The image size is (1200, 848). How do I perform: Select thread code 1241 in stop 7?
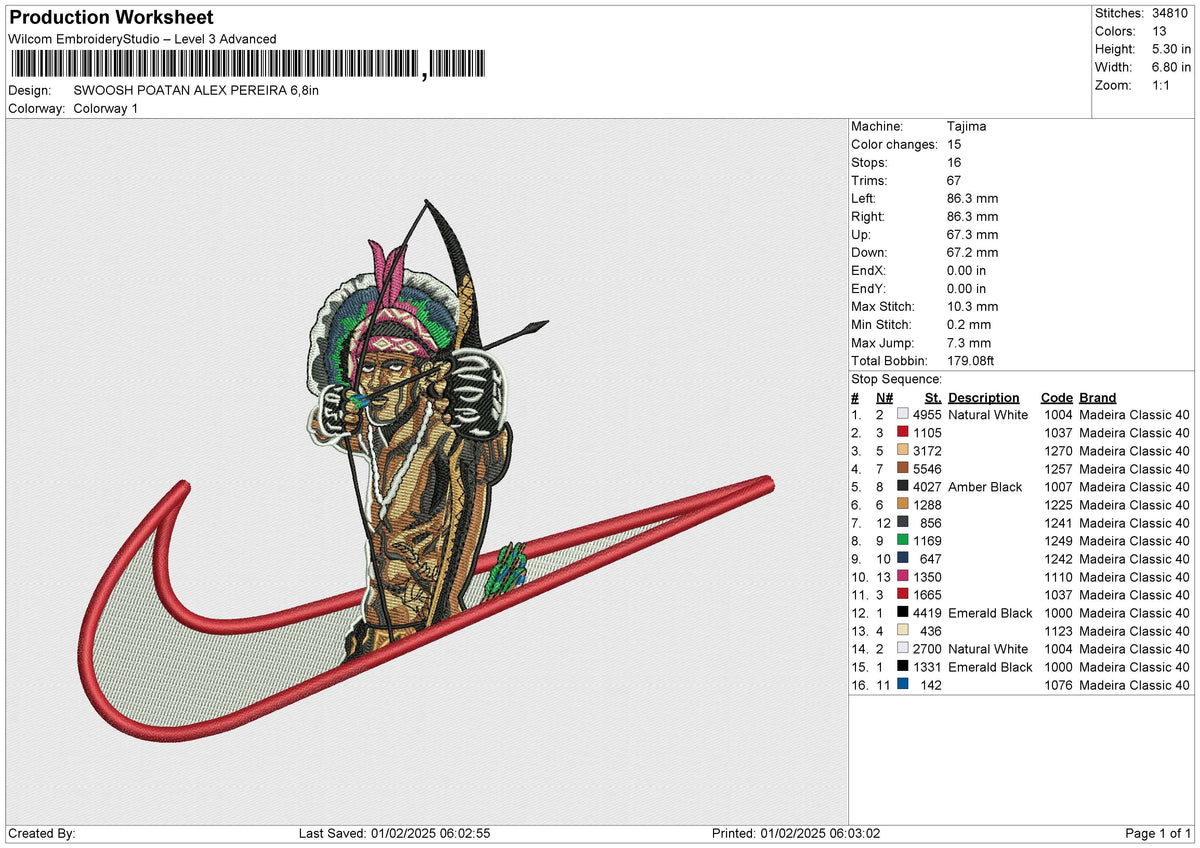click(1058, 522)
